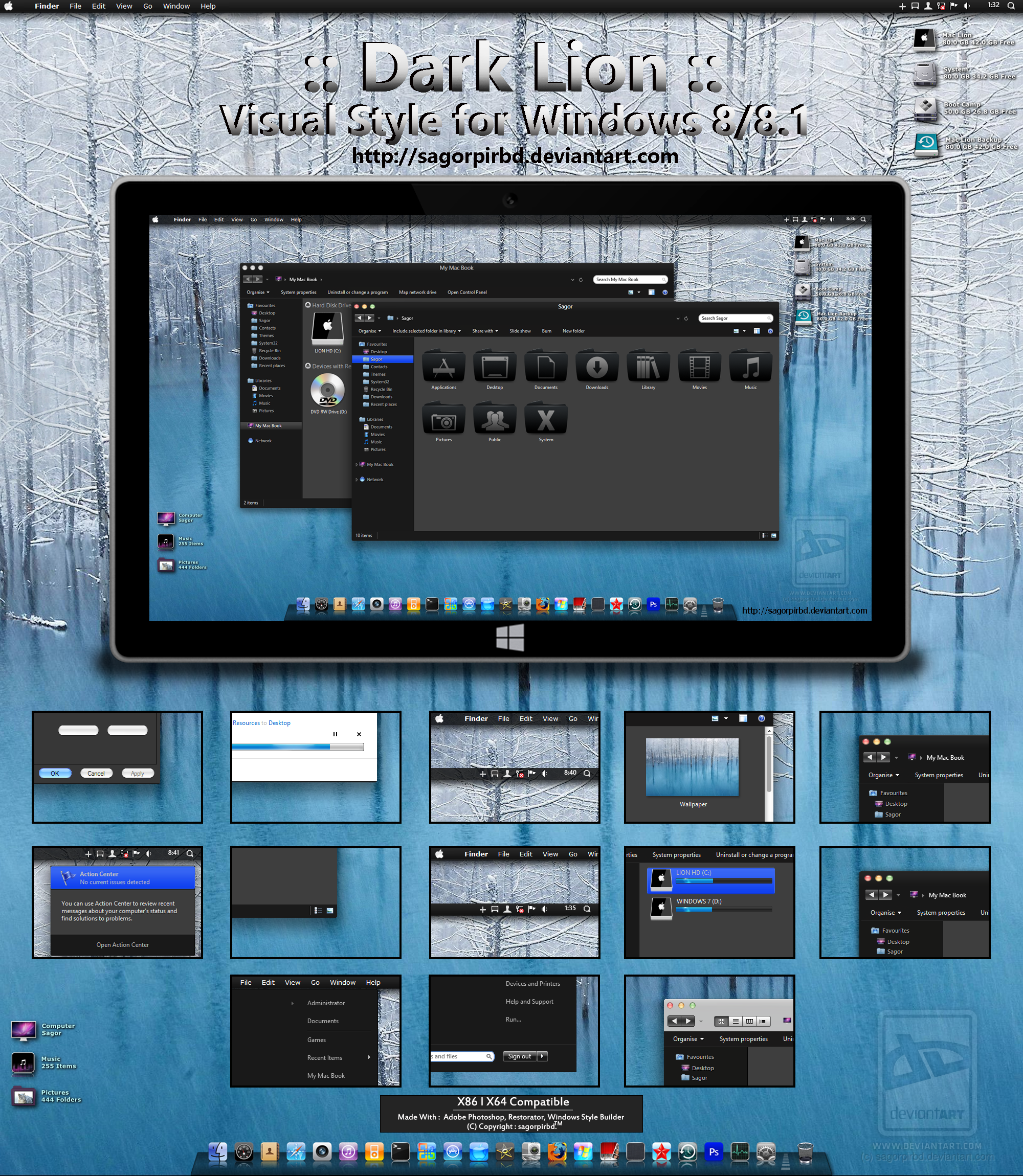This screenshot has width=1023, height=1176.
Task: Open the Share with dropdown in the Sagor window
Action: [485, 331]
